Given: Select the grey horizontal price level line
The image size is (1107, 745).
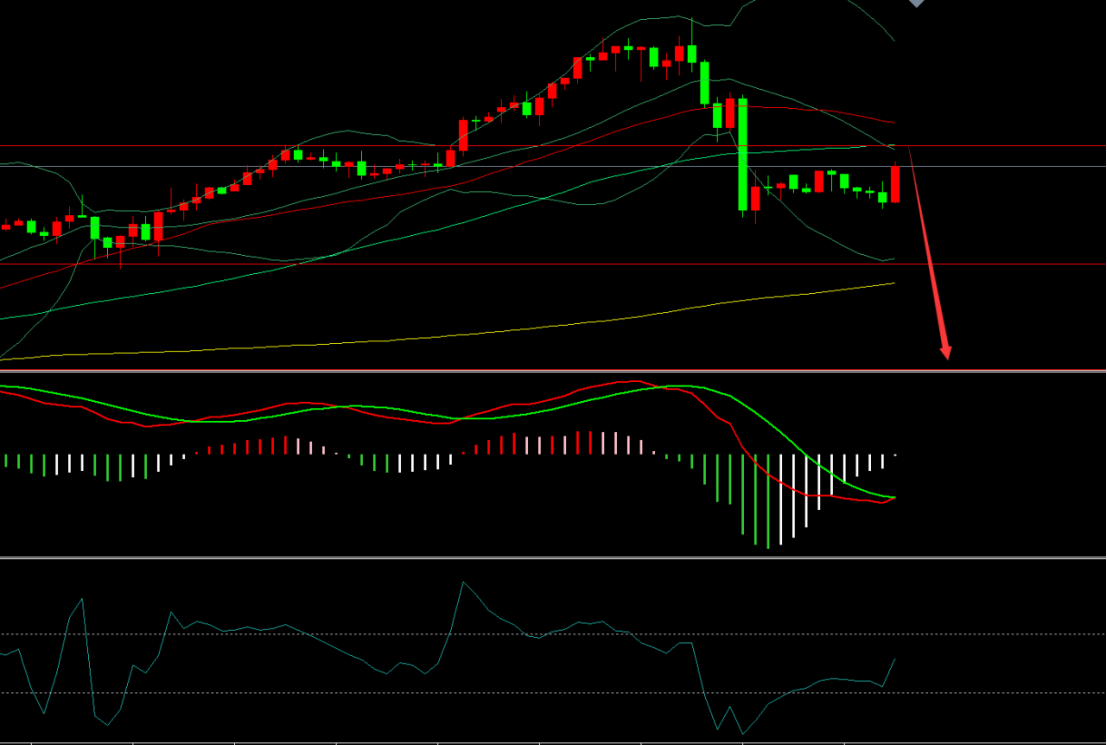Looking at the screenshot, I should pos(554,167).
